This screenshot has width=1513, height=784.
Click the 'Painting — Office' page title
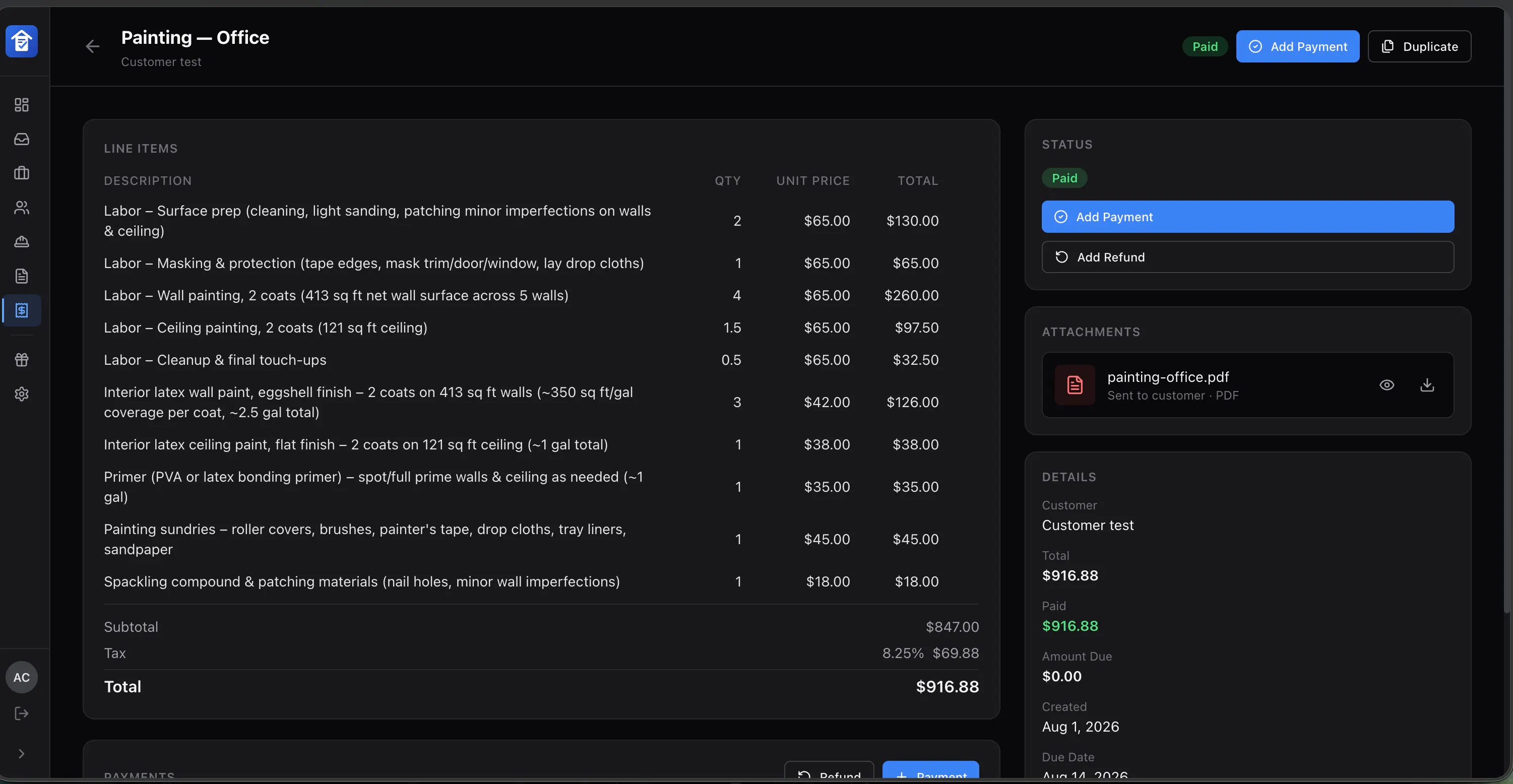tap(195, 38)
